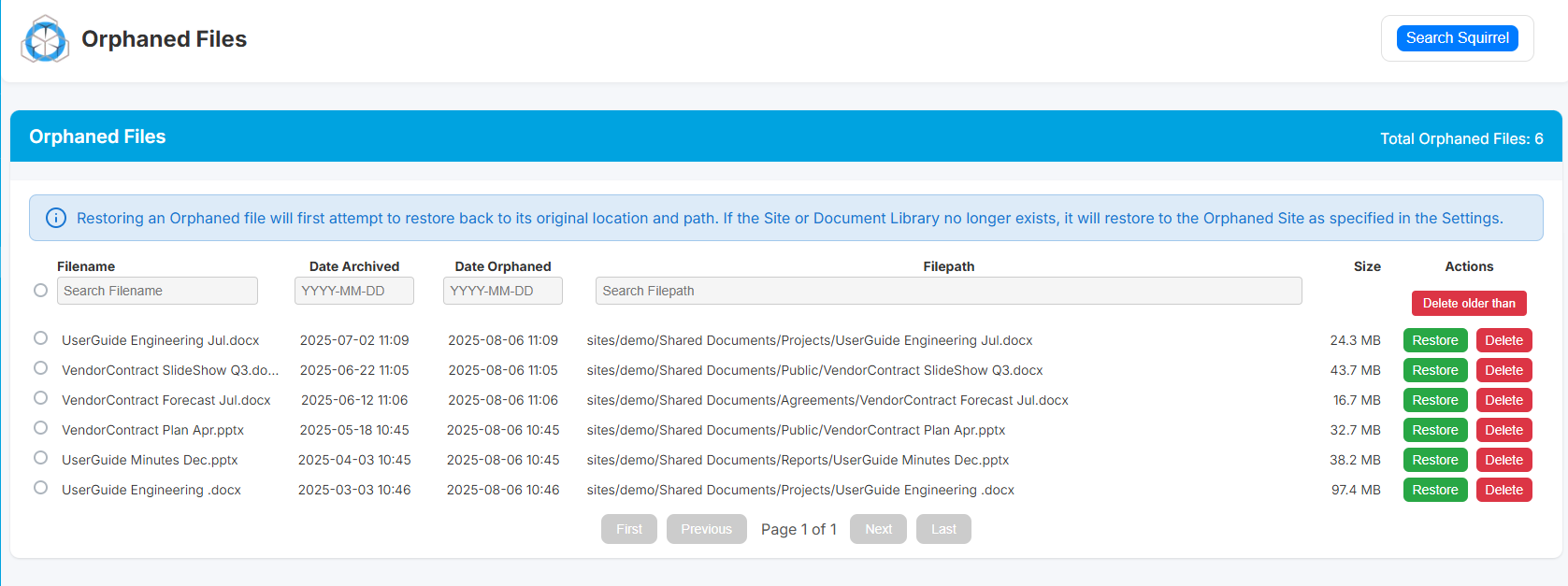Toggle the select-all radio button beside Search Filename

40,291
